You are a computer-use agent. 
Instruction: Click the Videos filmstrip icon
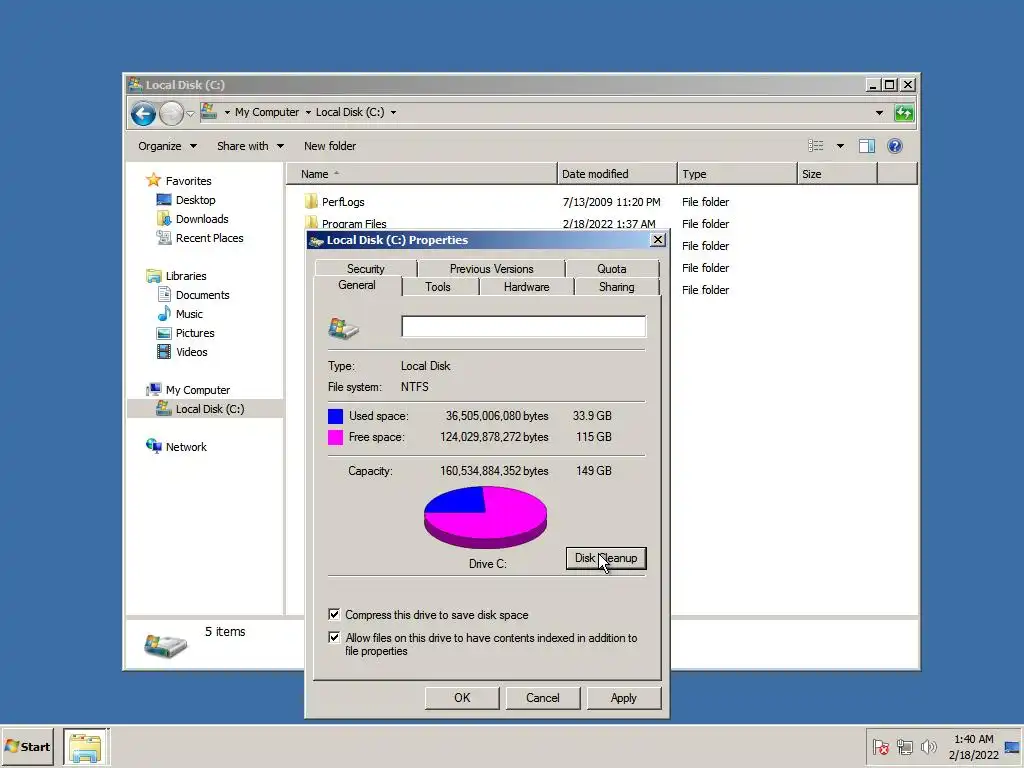pyautogui.click(x=164, y=352)
